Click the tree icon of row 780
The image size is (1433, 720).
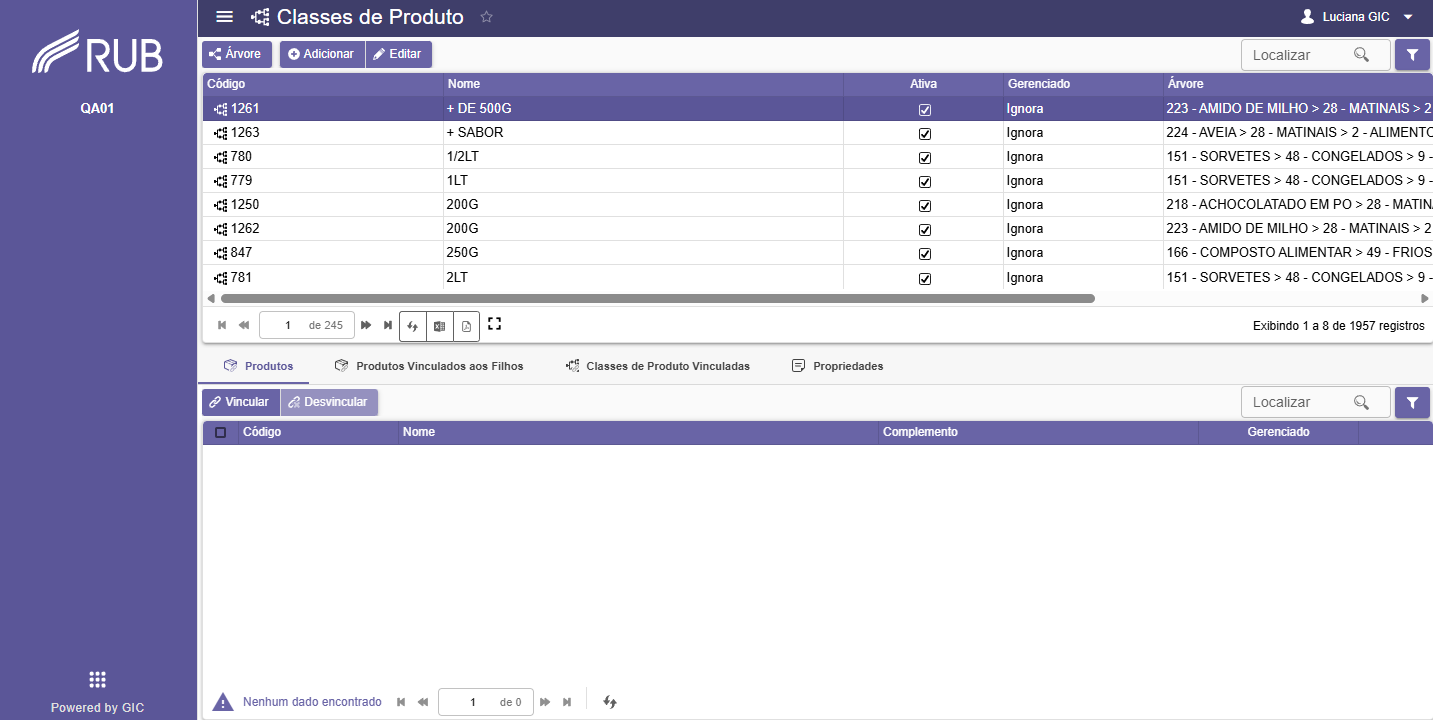pos(221,157)
